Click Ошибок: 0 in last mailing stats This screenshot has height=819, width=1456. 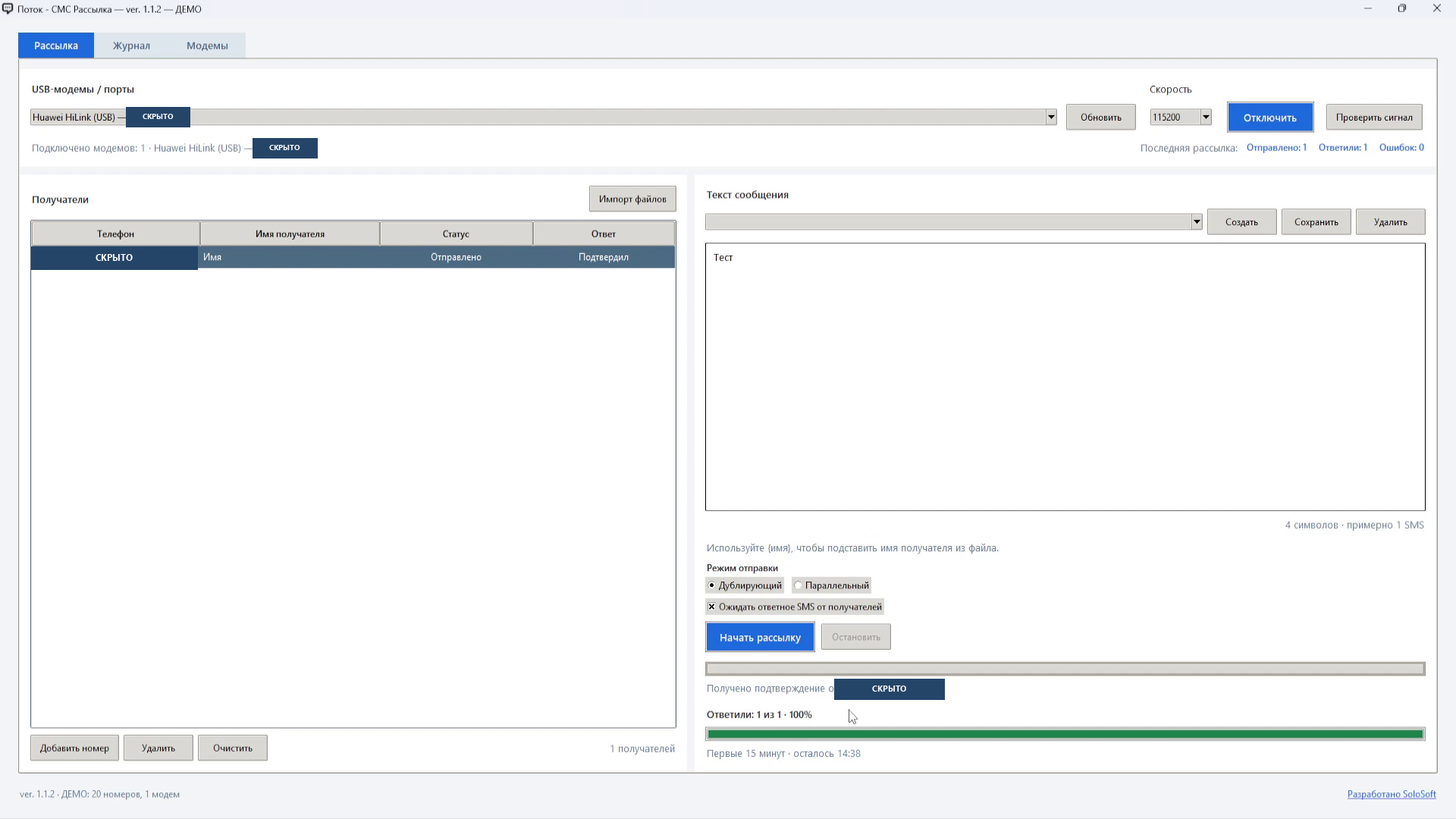[x=1401, y=147]
